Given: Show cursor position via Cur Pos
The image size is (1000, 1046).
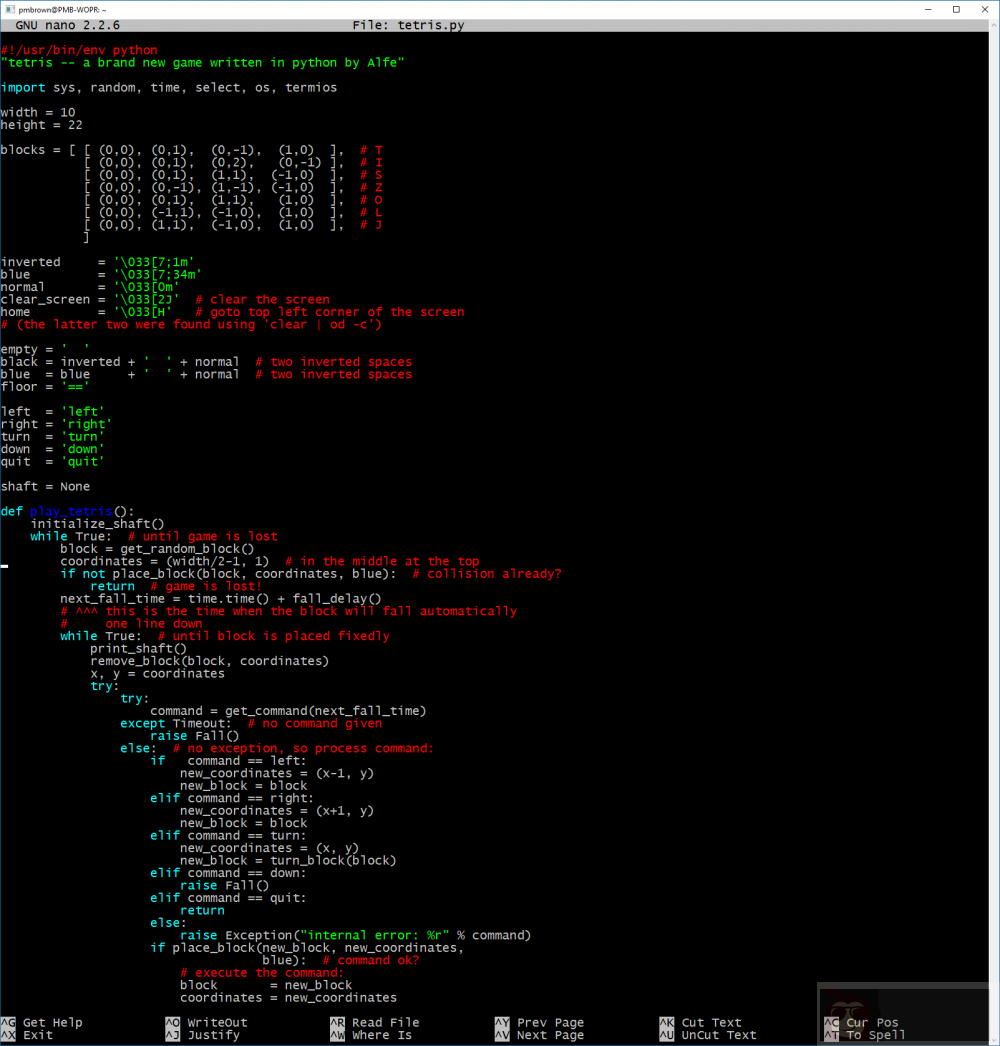Looking at the screenshot, I should (870, 1023).
